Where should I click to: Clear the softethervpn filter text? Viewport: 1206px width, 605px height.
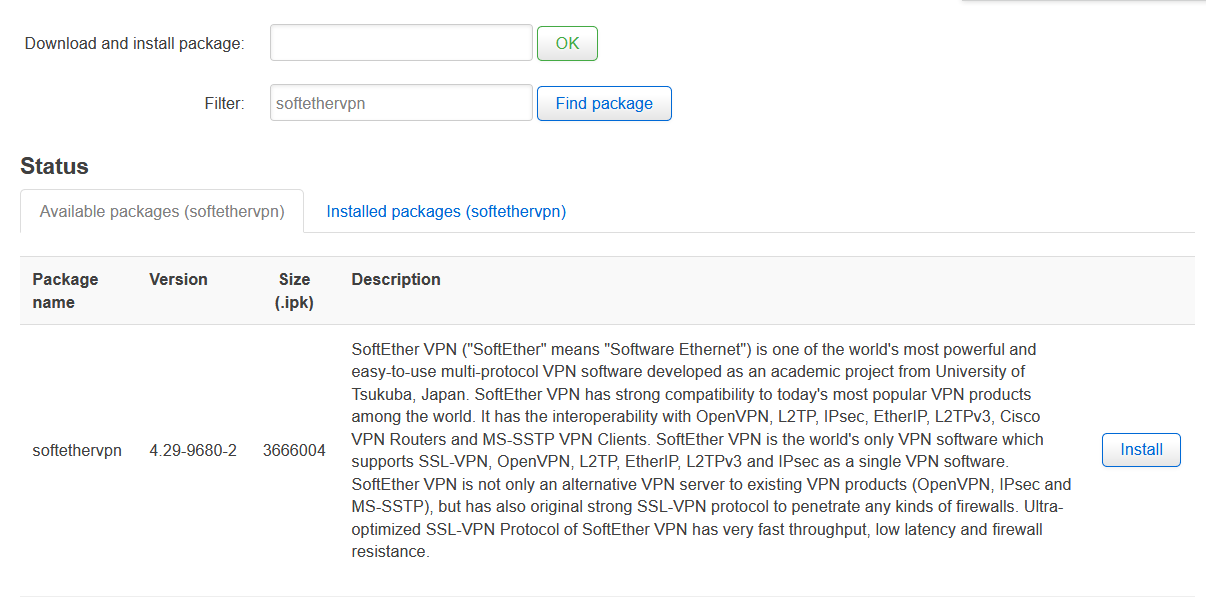pos(400,102)
